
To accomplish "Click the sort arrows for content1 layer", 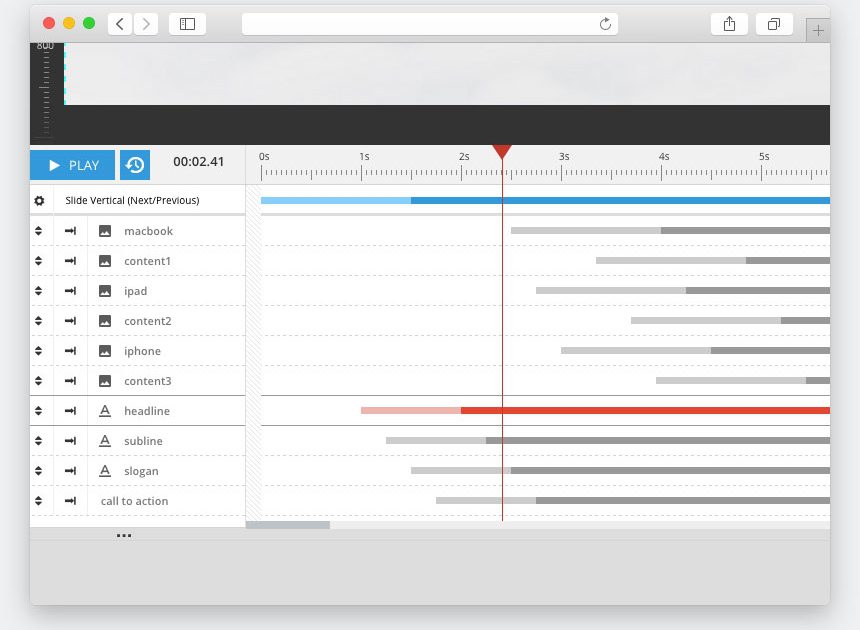I will [x=38, y=261].
